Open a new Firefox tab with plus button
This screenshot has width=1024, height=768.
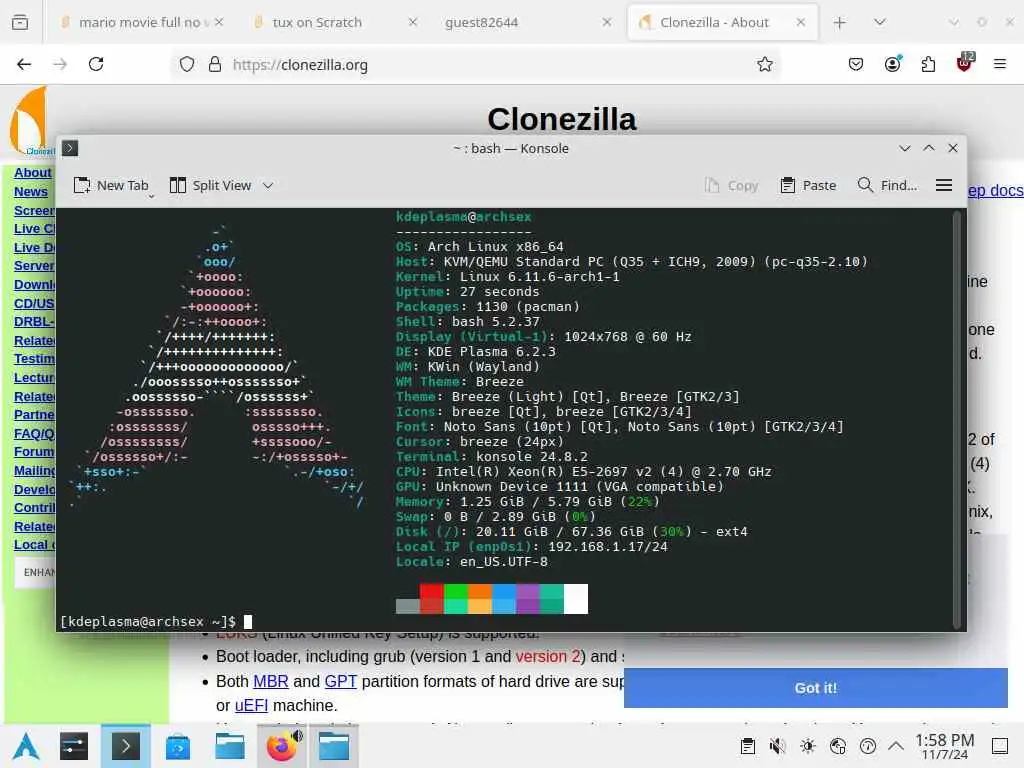coord(840,23)
